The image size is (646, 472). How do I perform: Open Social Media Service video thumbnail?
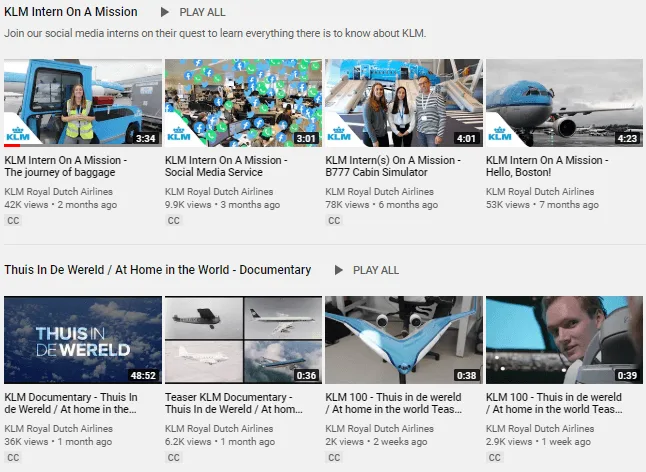click(x=243, y=103)
